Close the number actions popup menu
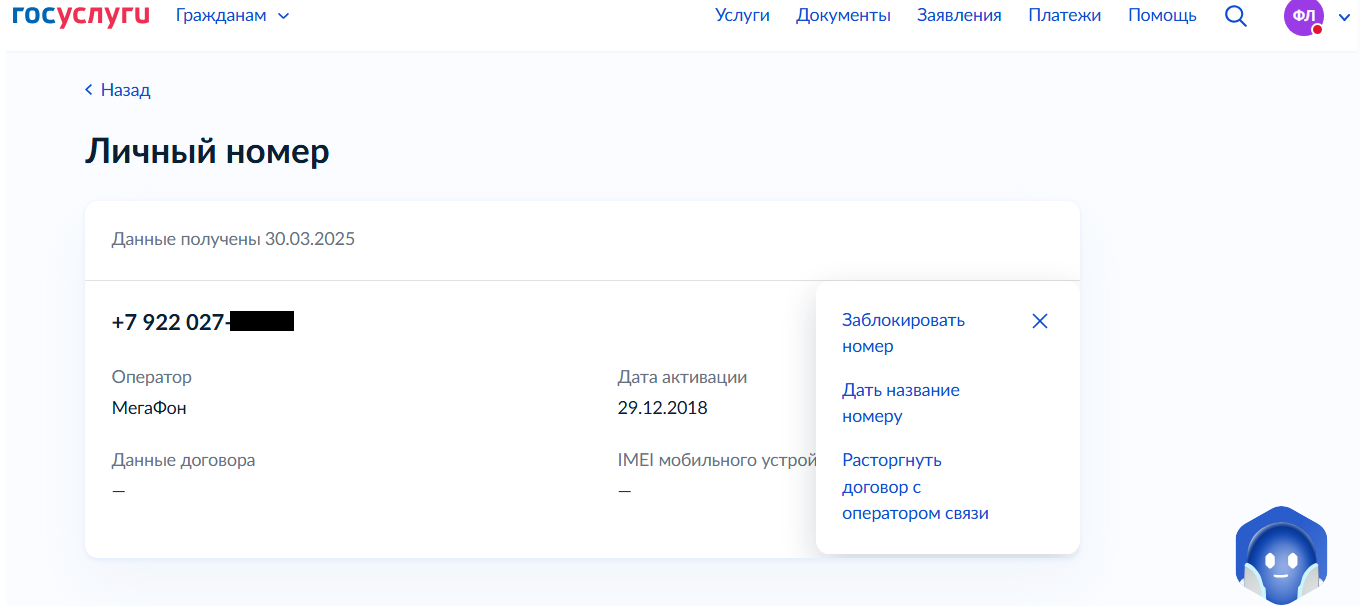1360x606 pixels. [1040, 321]
